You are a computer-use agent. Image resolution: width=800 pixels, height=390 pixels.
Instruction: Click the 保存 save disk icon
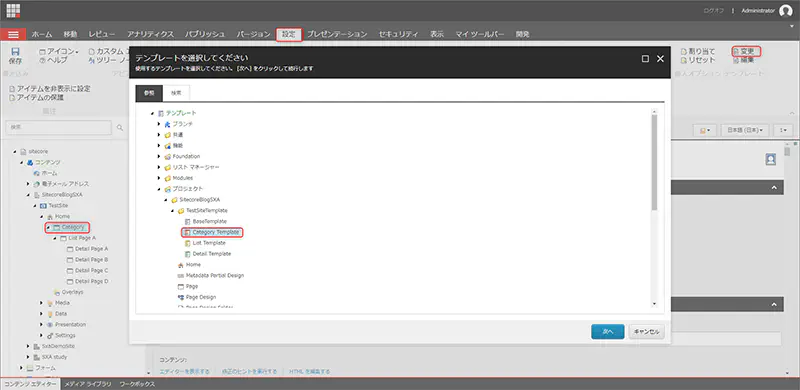[x=15, y=52]
